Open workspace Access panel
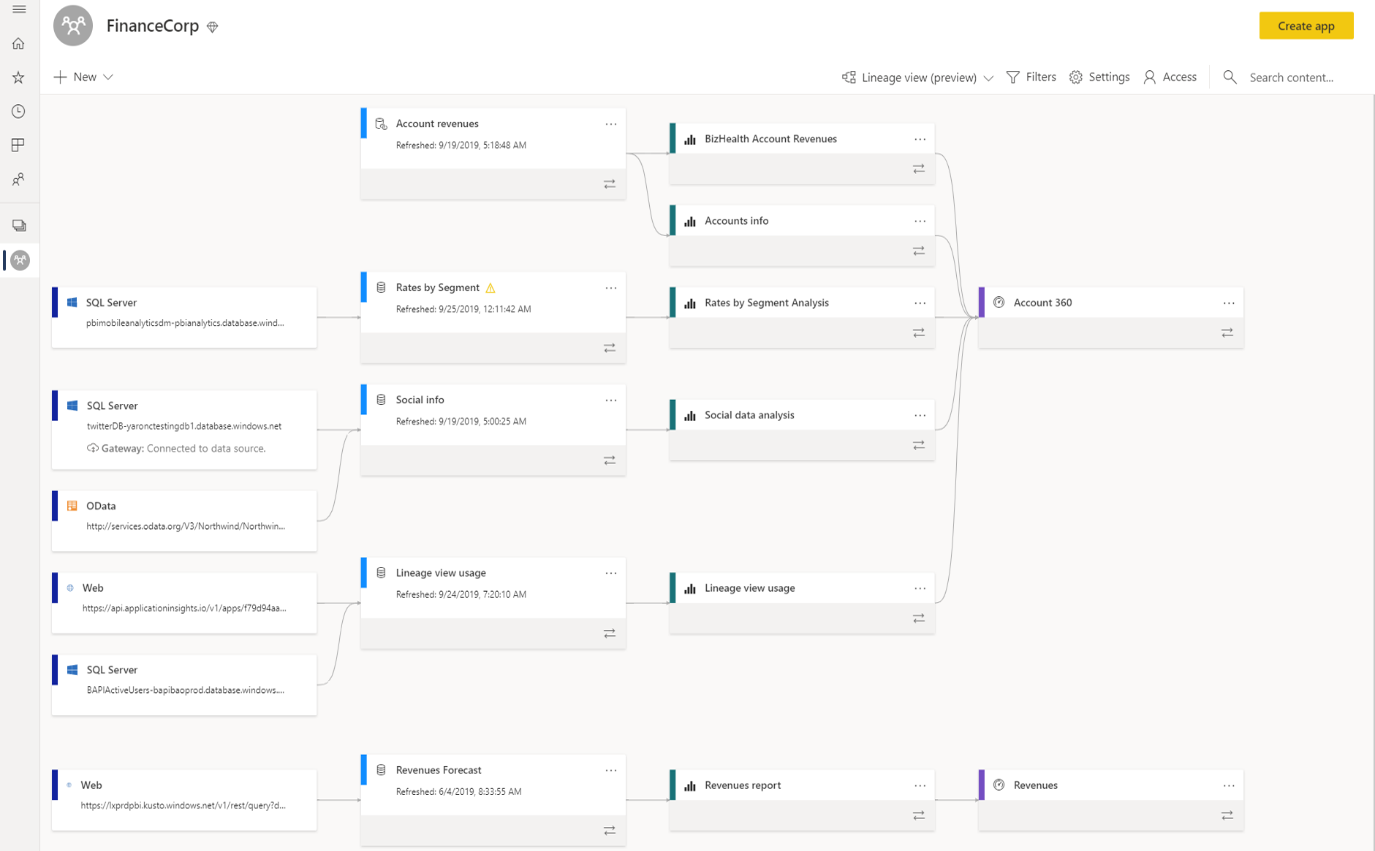1375x851 pixels. [1170, 77]
